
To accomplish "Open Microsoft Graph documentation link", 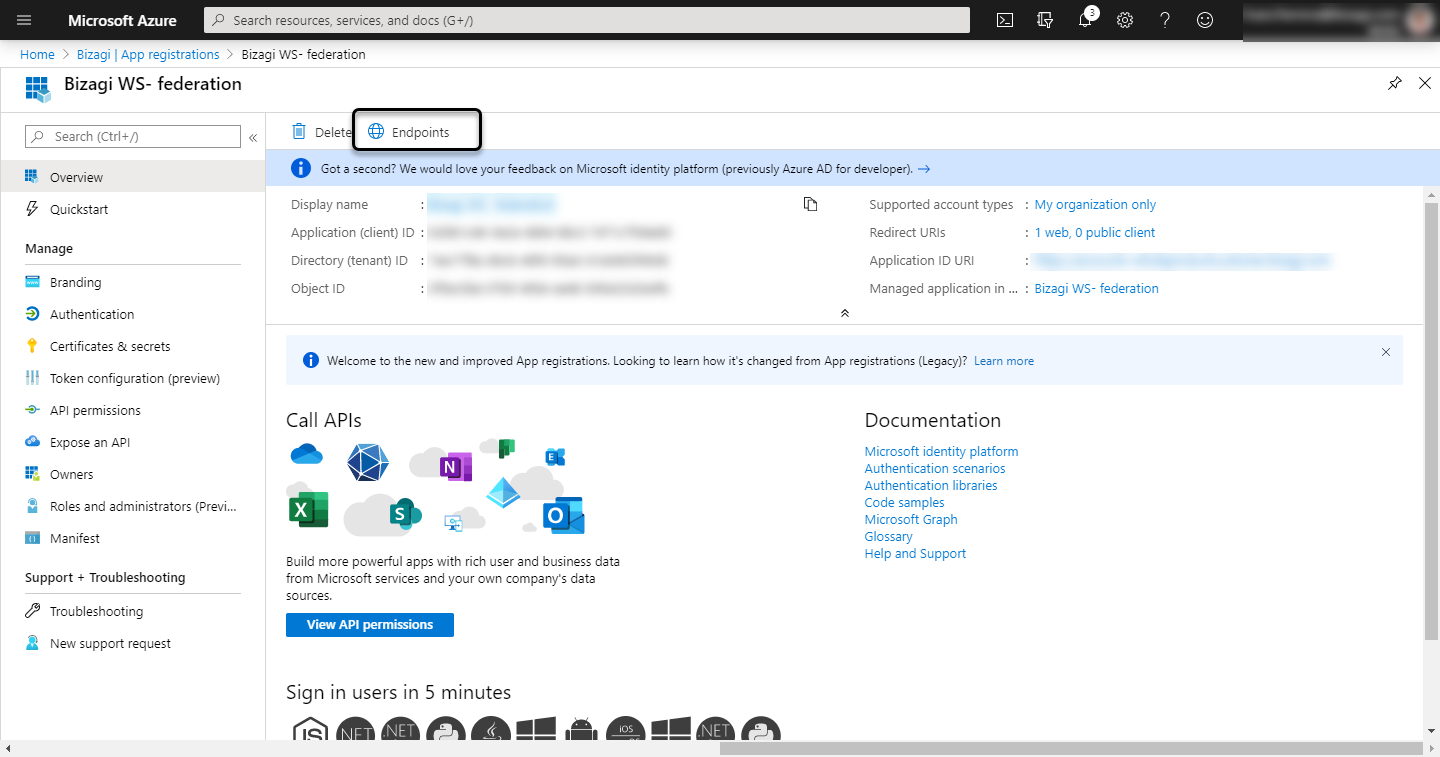I will pyautogui.click(x=911, y=519).
